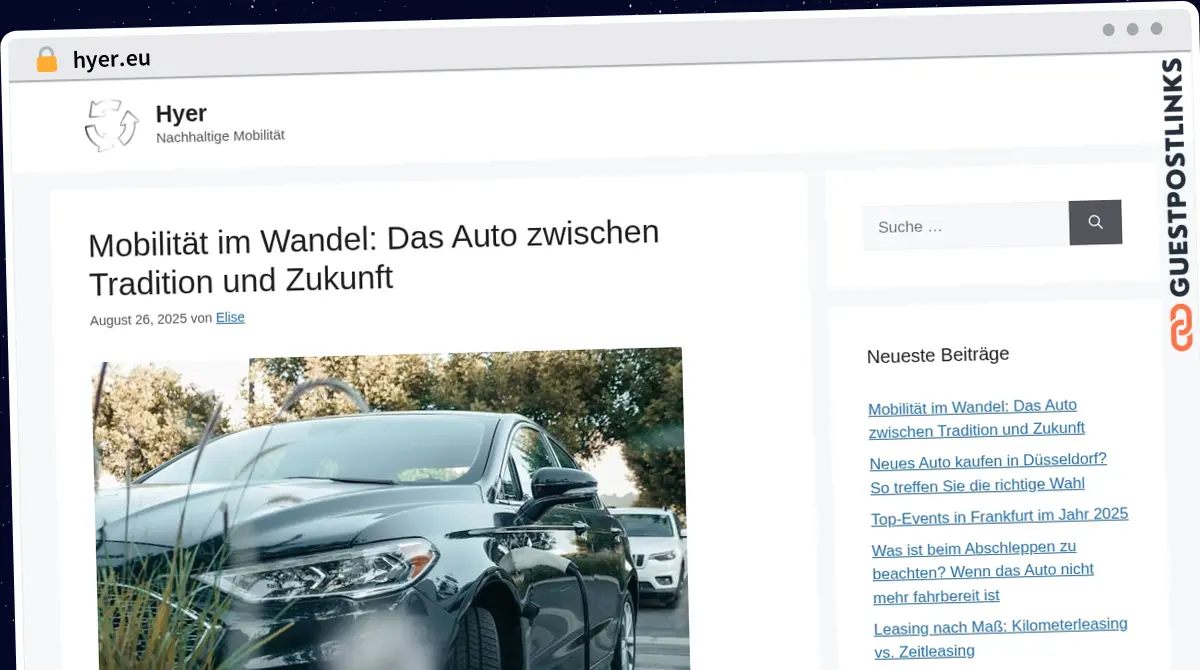Select the hyer.eu address bar URL

tap(111, 59)
